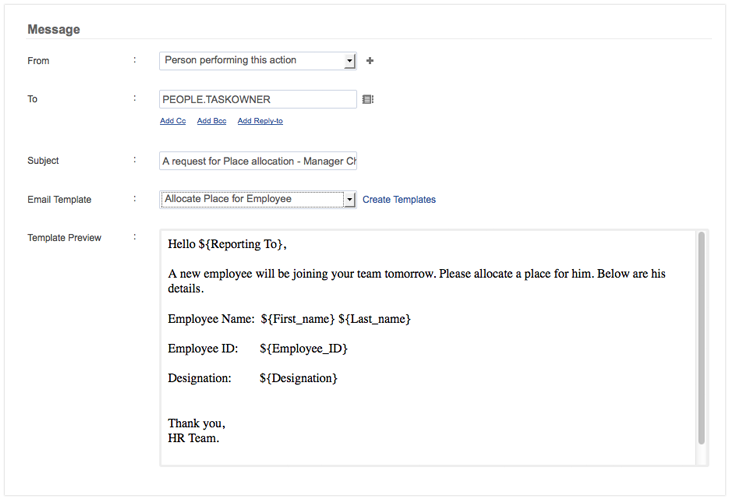730x500 pixels.
Task: Click the 'Hello ${Reporting To},' line in preview
Action: click(x=227, y=245)
